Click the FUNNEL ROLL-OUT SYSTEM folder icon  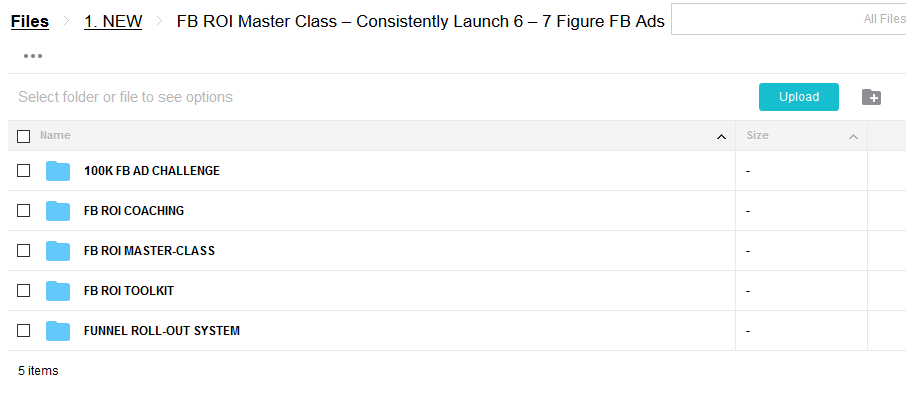click(x=58, y=331)
